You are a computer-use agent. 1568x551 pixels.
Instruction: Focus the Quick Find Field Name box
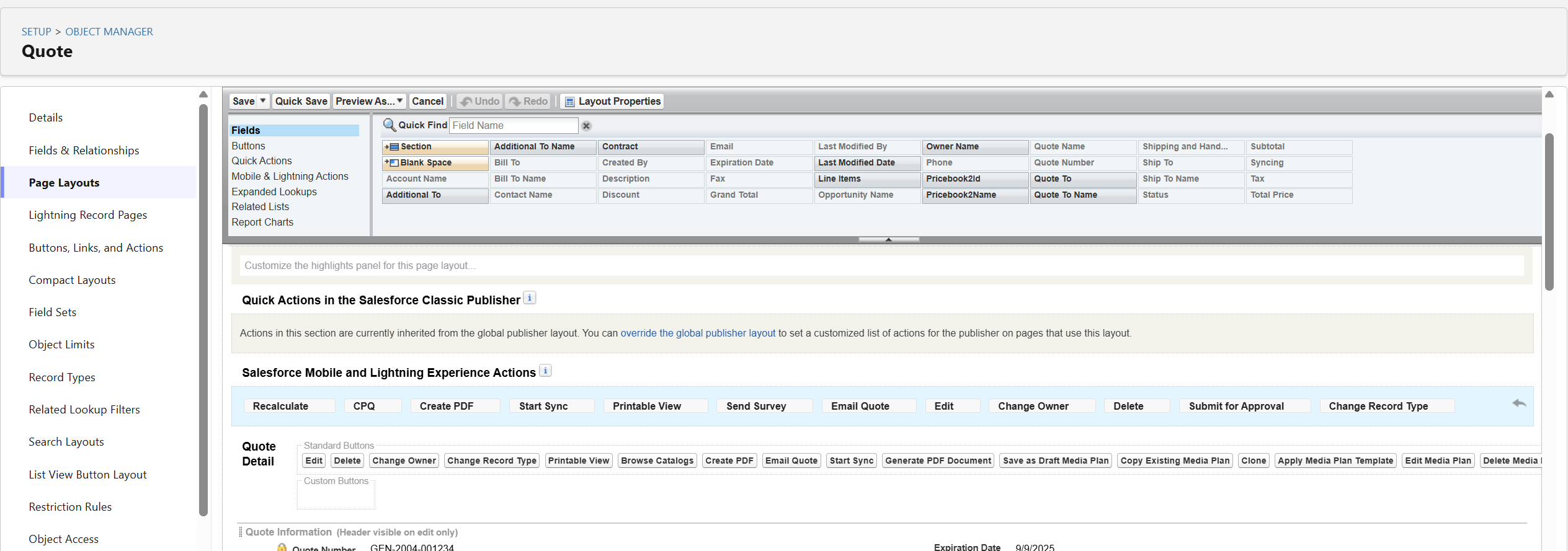pyautogui.click(x=514, y=125)
